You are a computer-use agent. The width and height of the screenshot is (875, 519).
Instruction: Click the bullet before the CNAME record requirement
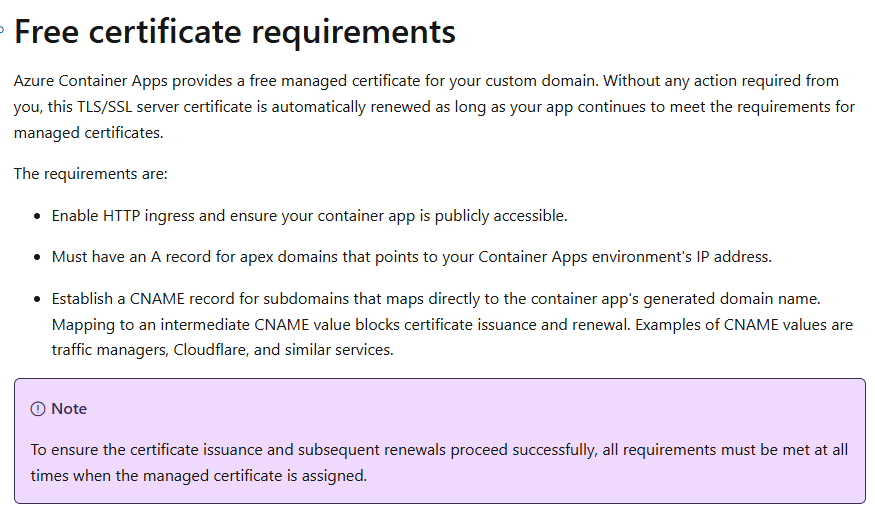[x=38, y=300]
